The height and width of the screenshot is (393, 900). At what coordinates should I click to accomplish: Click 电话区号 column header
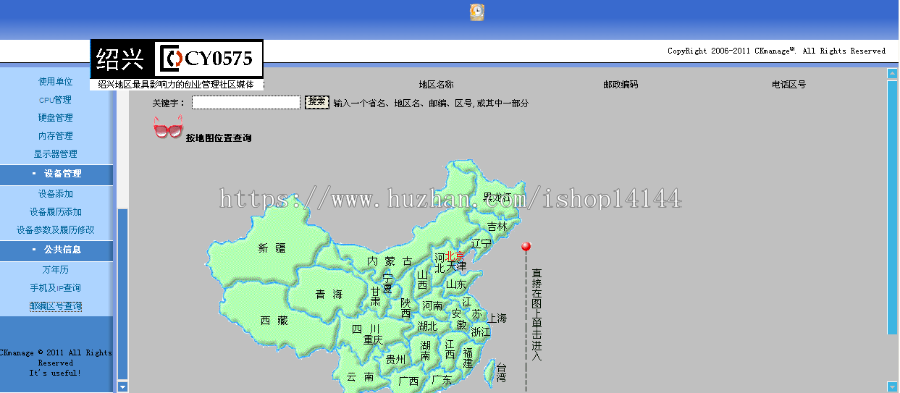[789, 84]
